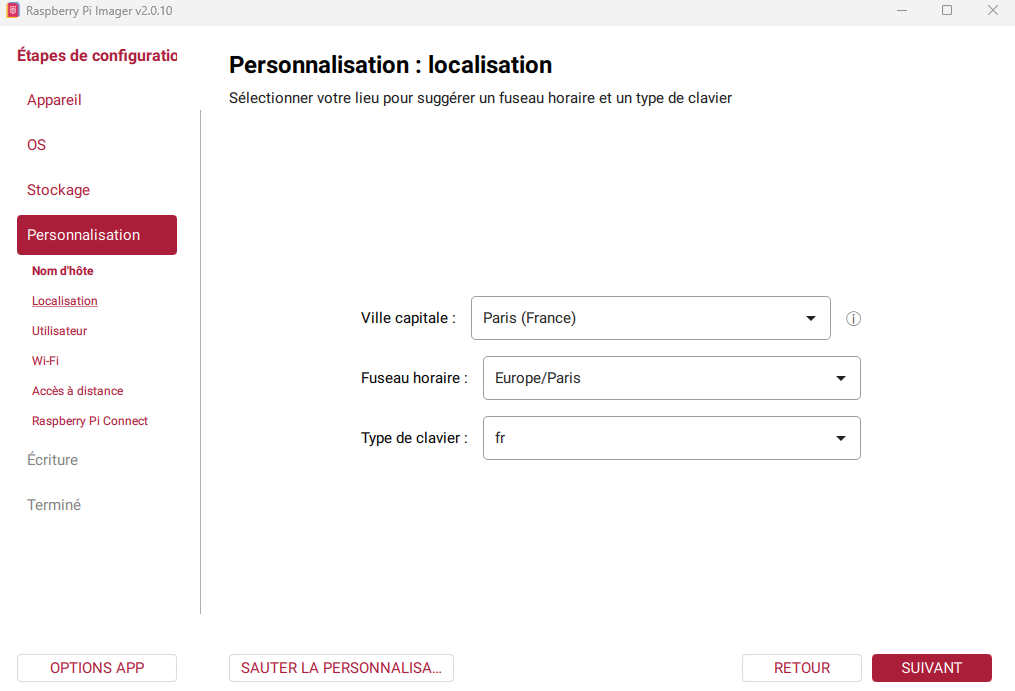
Task: Click the OPTIONS APP button
Action: pyautogui.click(x=96, y=668)
